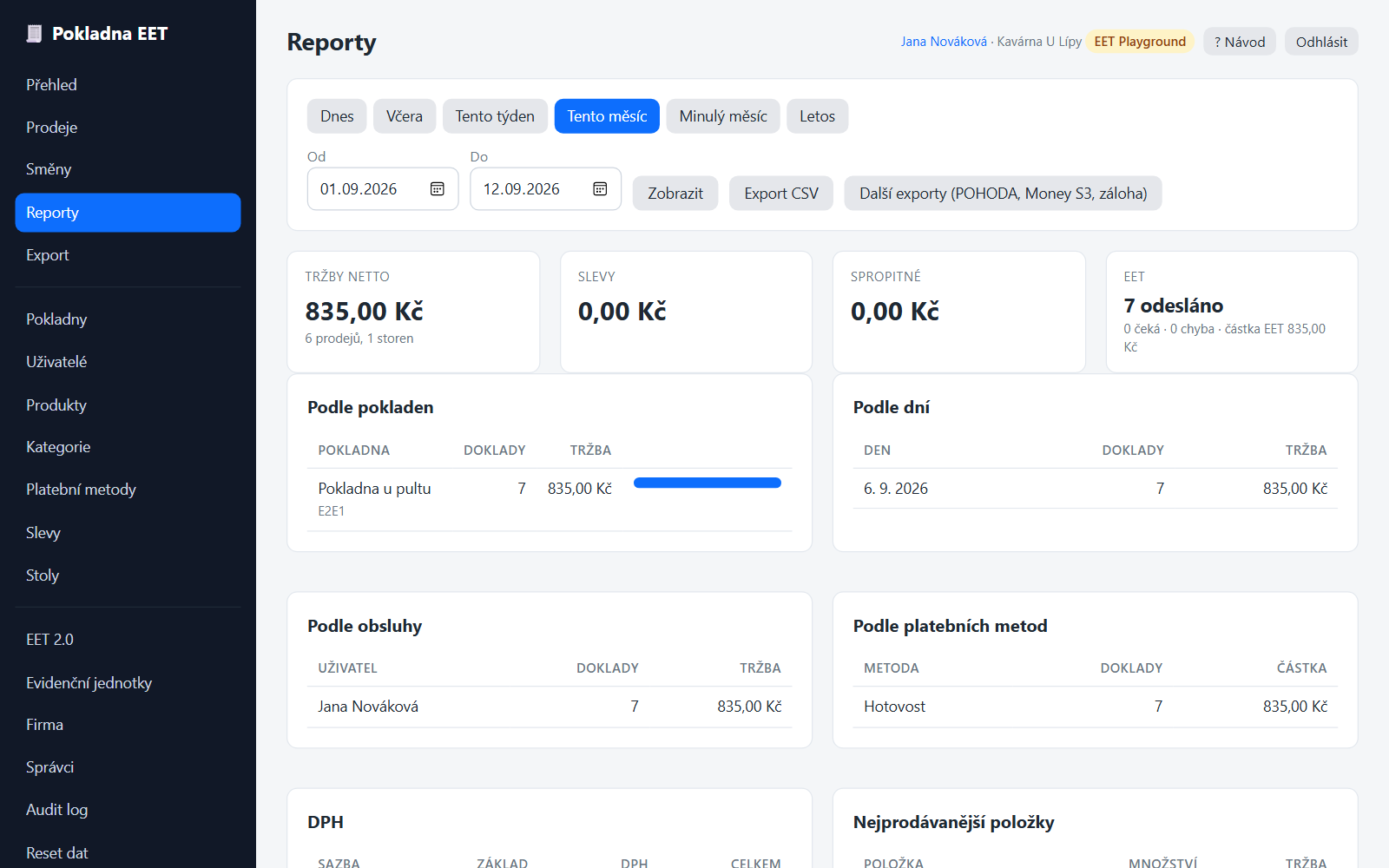Open Uživatelé in the sidebar
Viewport: 1389px width, 868px height.
point(128,362)
